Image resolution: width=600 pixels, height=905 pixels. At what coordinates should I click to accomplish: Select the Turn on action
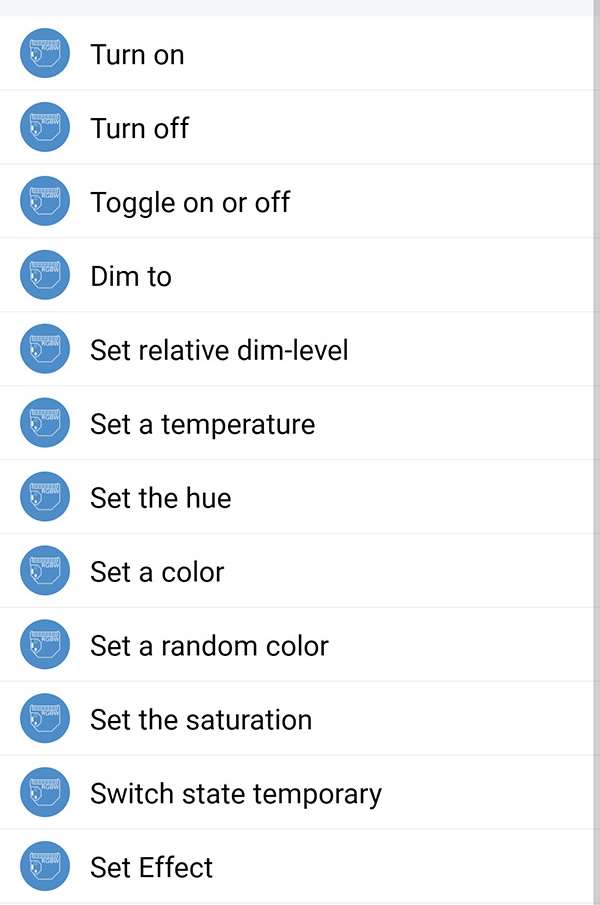click(137, 54)
